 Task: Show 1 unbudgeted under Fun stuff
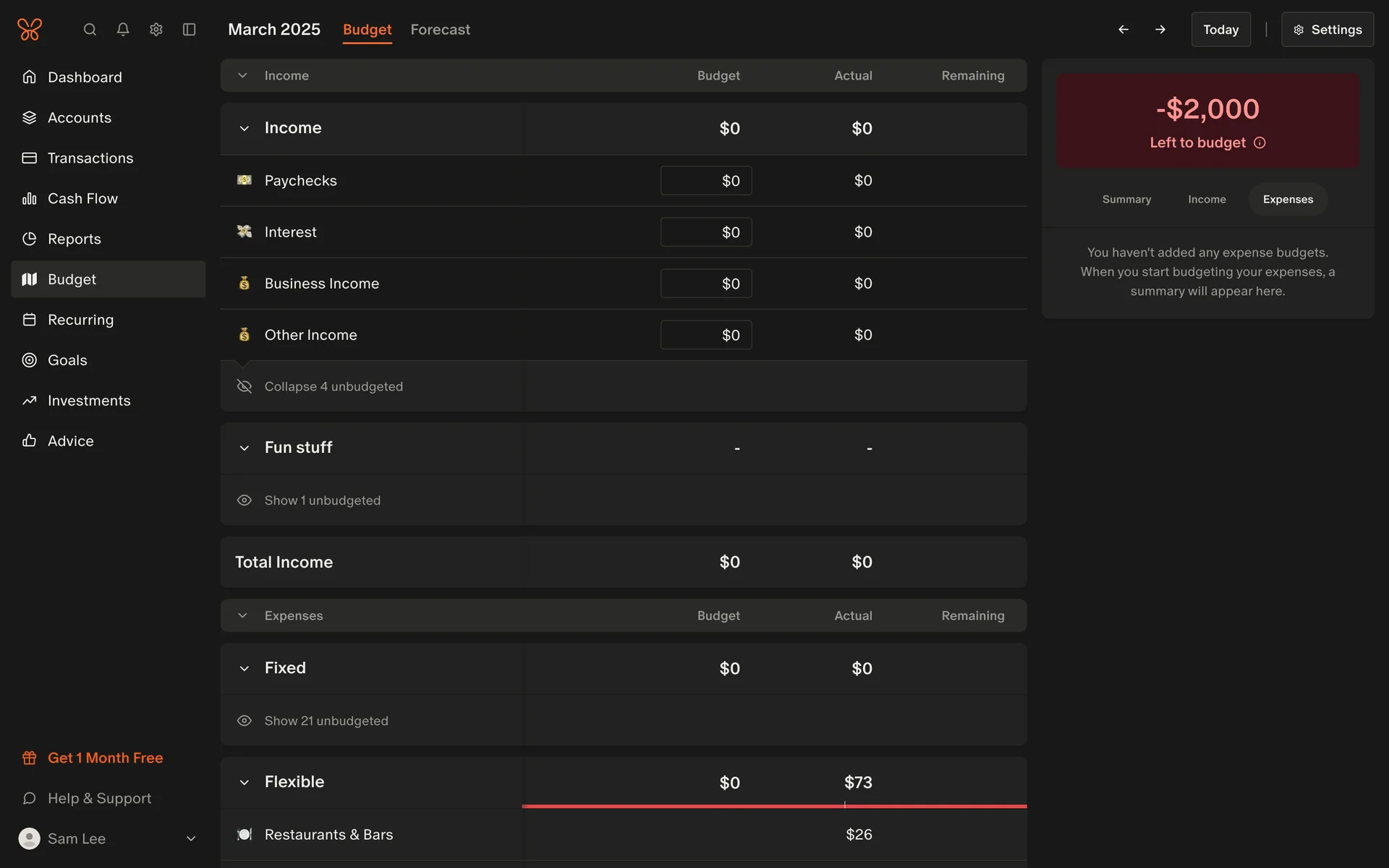click(322, 501)
